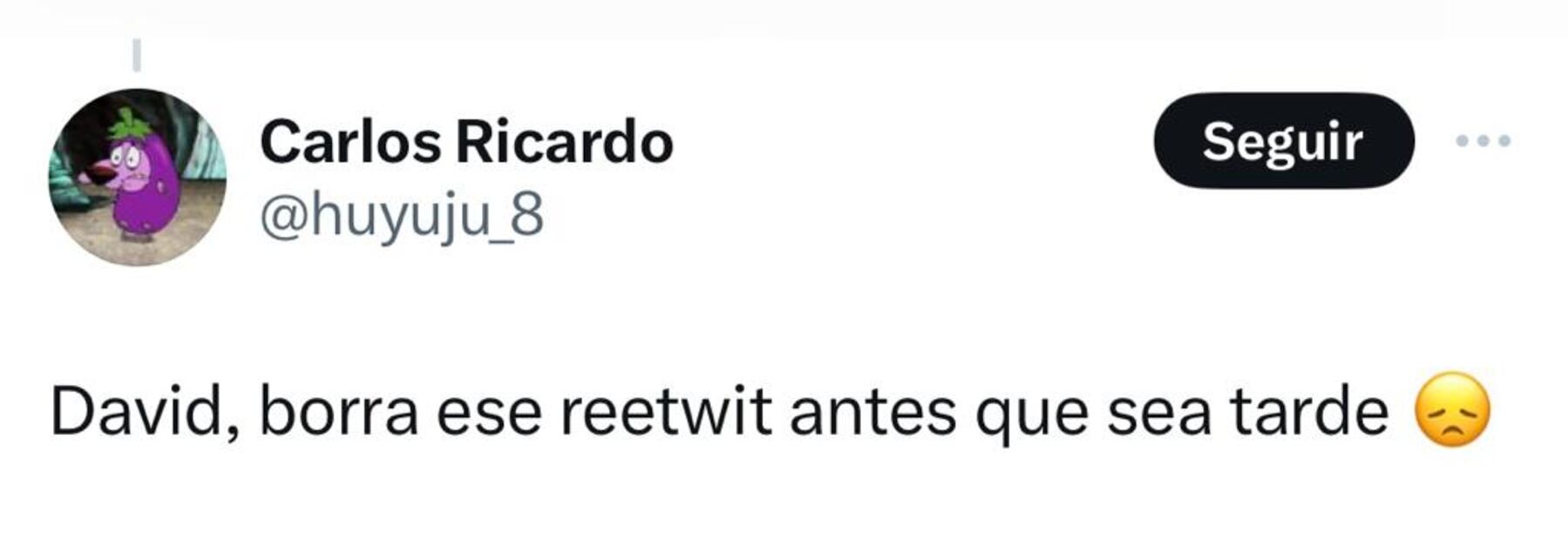Click the green leaf atop the avatar character

point(131,123)
